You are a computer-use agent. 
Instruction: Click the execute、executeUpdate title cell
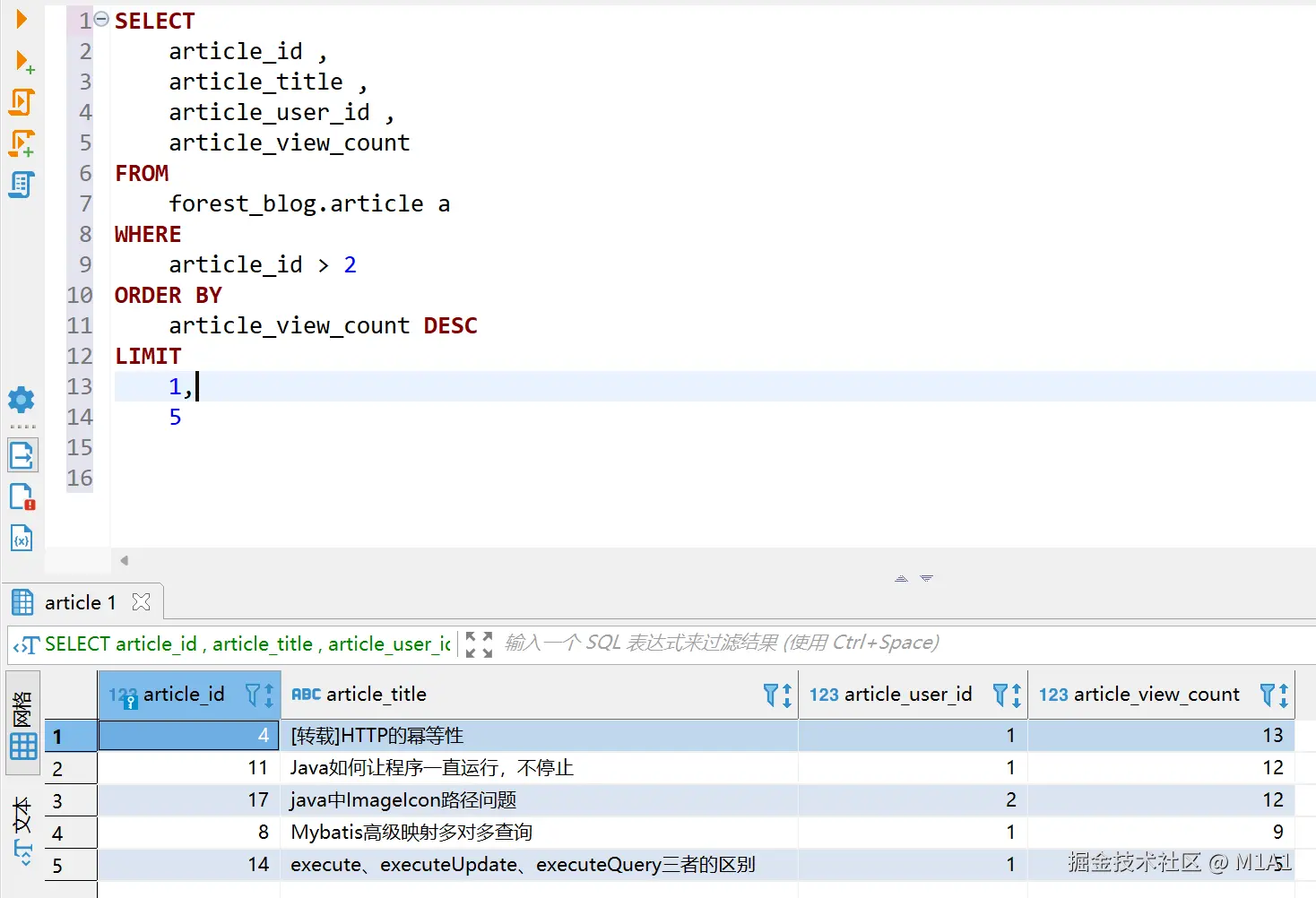(x=539, y=864)
